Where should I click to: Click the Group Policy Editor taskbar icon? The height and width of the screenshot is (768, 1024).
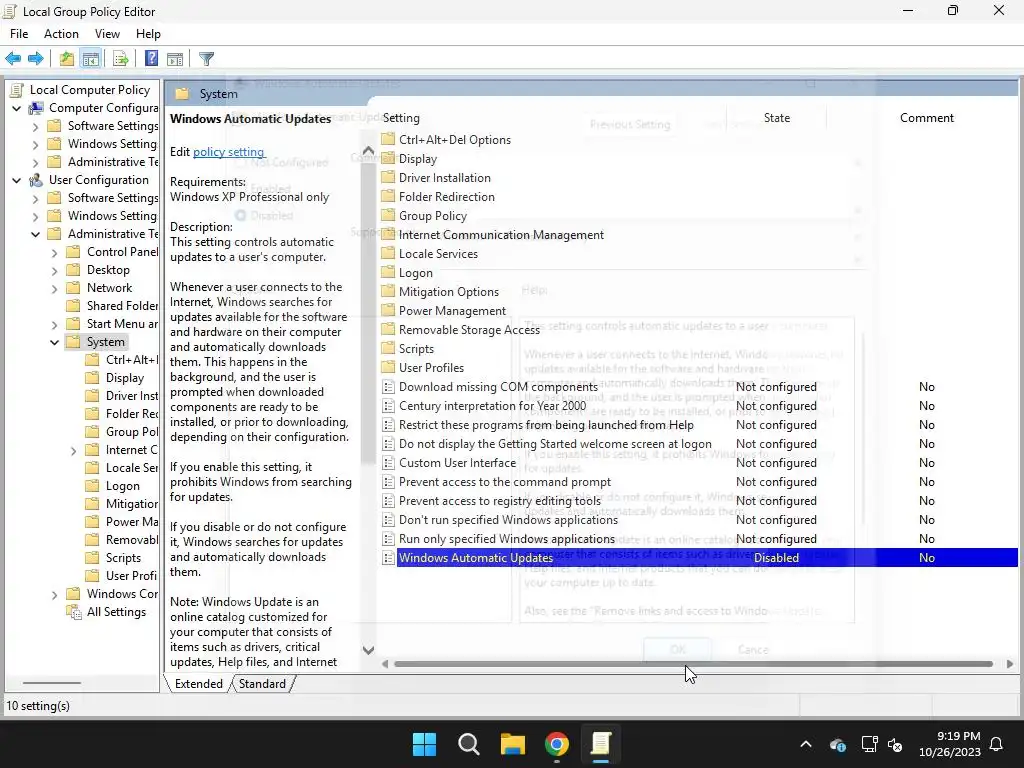[601, 744]
